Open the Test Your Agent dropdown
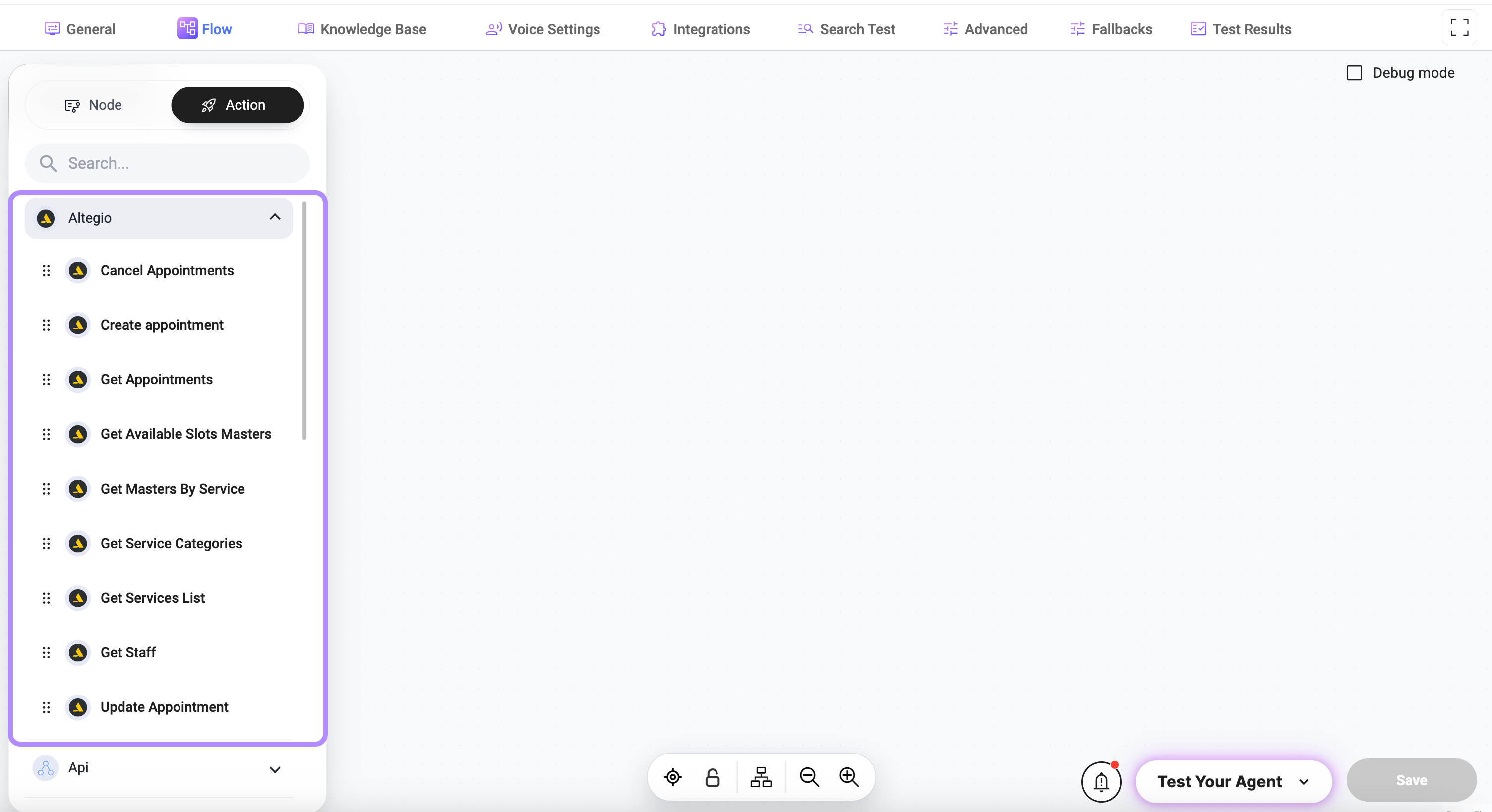 pyautogui.click(x=1234, y=781)
